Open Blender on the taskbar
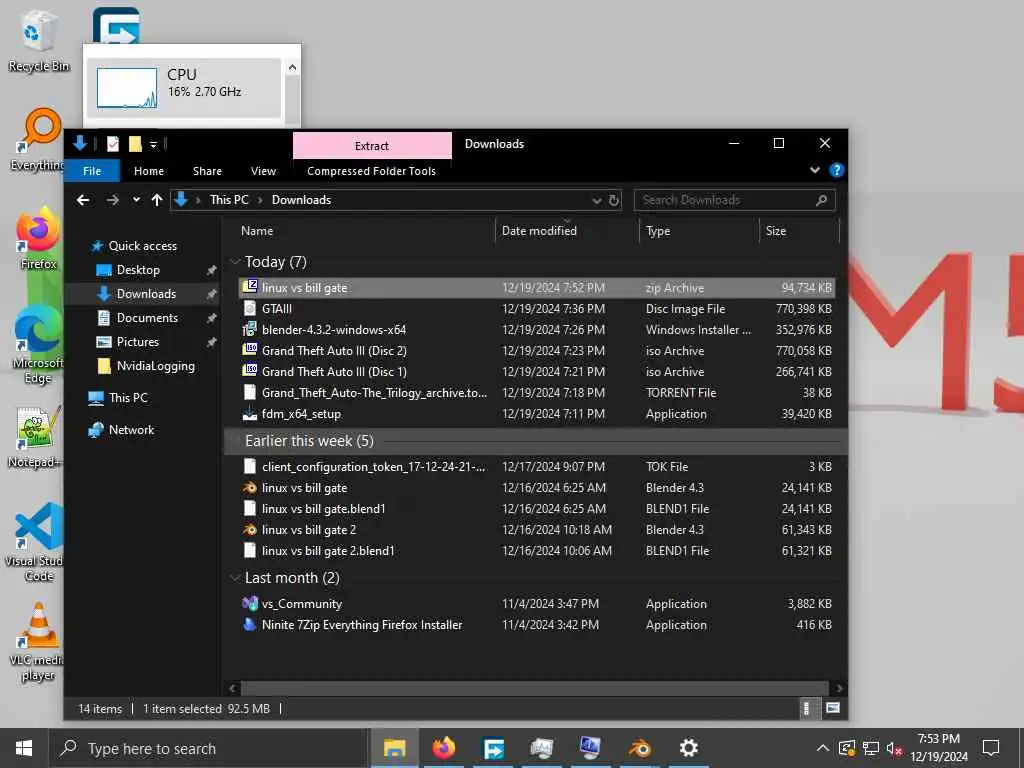Image resolution: width=1024 pixels, height=768 pixels. click(x=640, y=748)
